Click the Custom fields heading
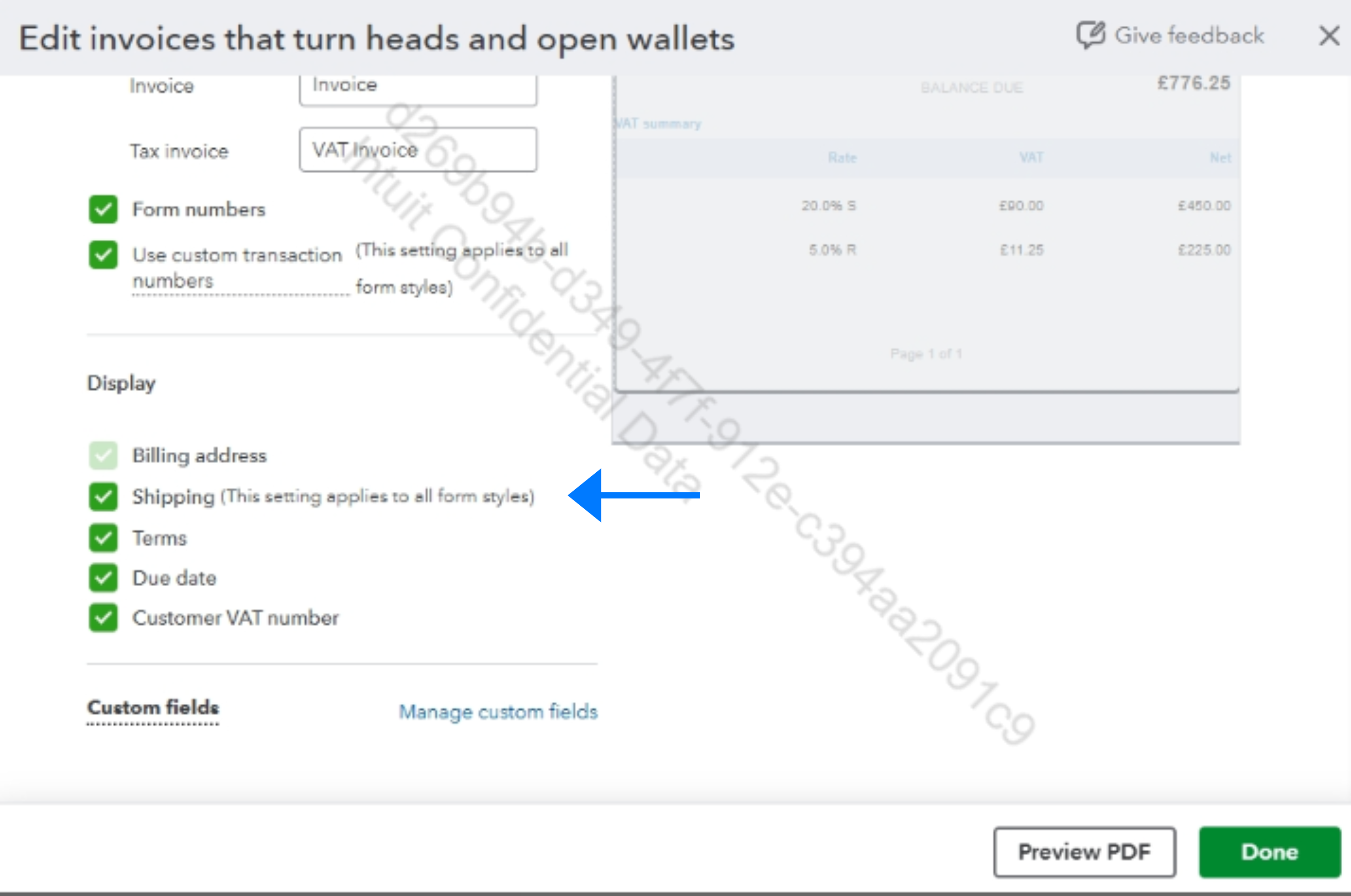Image resolution: width=1351 pixels, height=896 pixels. point(152,708)
